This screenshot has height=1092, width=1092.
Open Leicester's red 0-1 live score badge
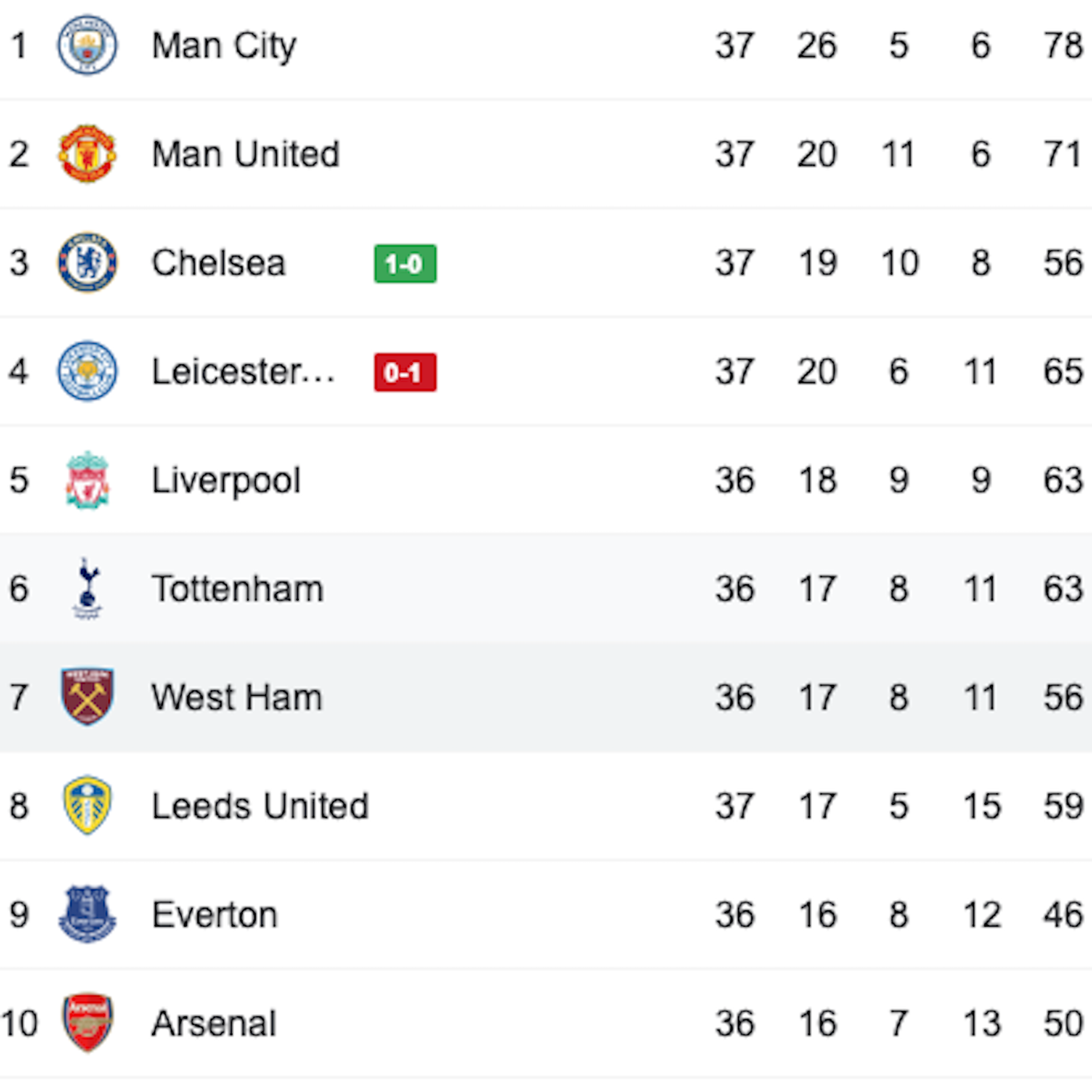[405, 372]
